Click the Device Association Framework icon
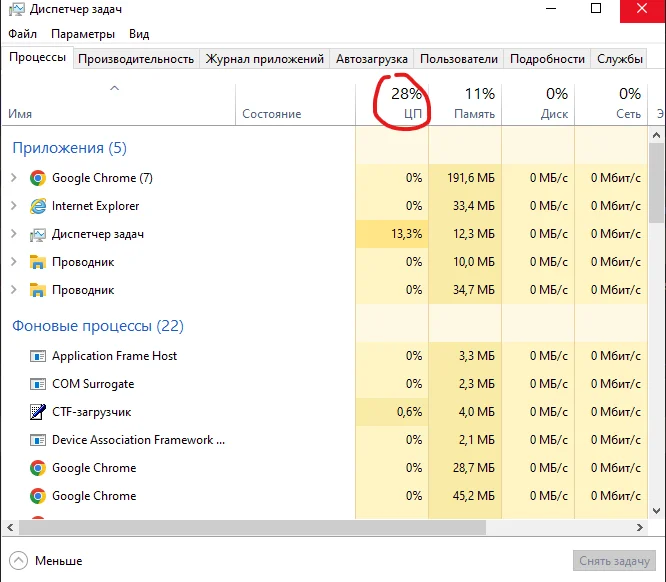 [38, 440]
